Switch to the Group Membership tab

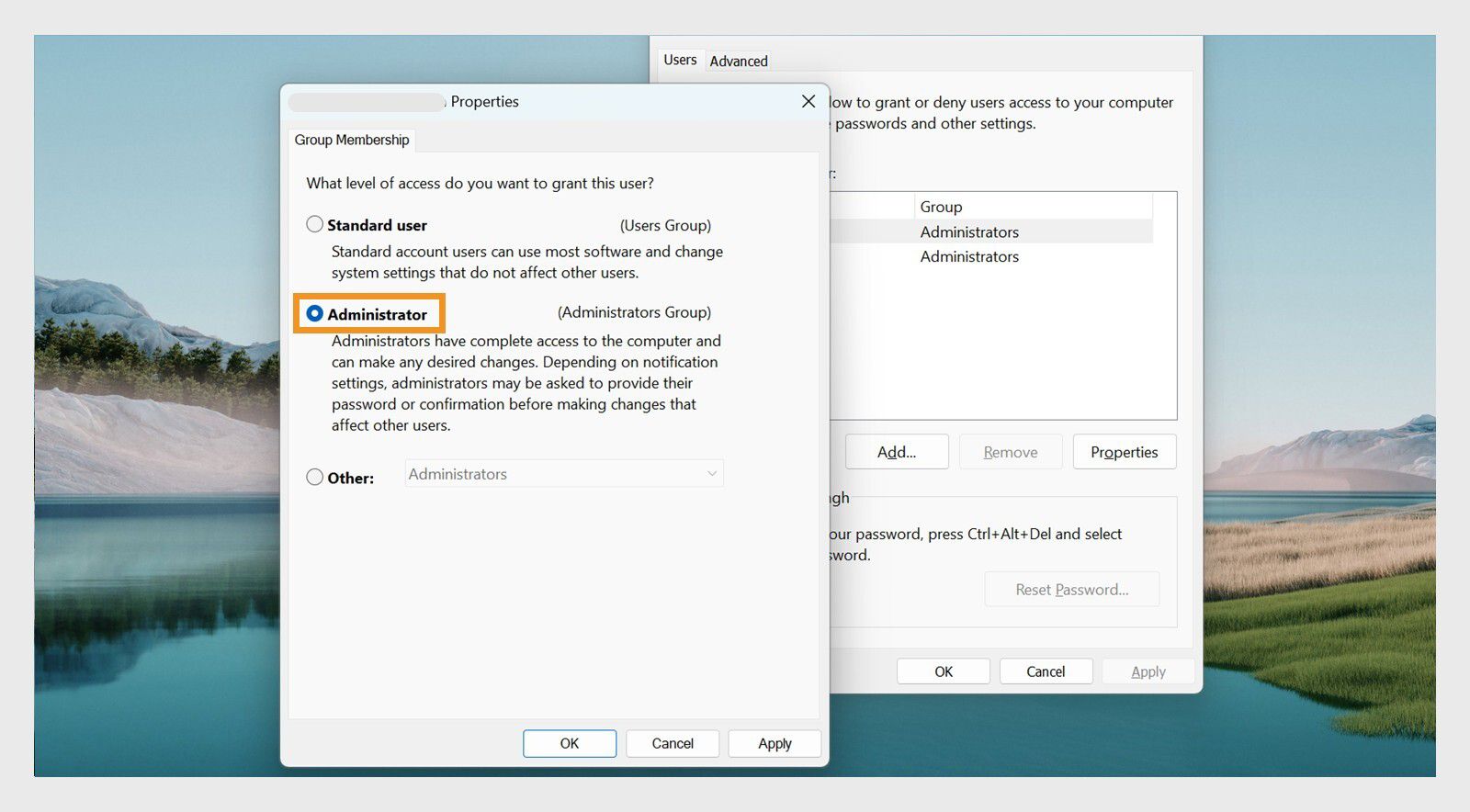pyautogui.click(x=352, y=140)
